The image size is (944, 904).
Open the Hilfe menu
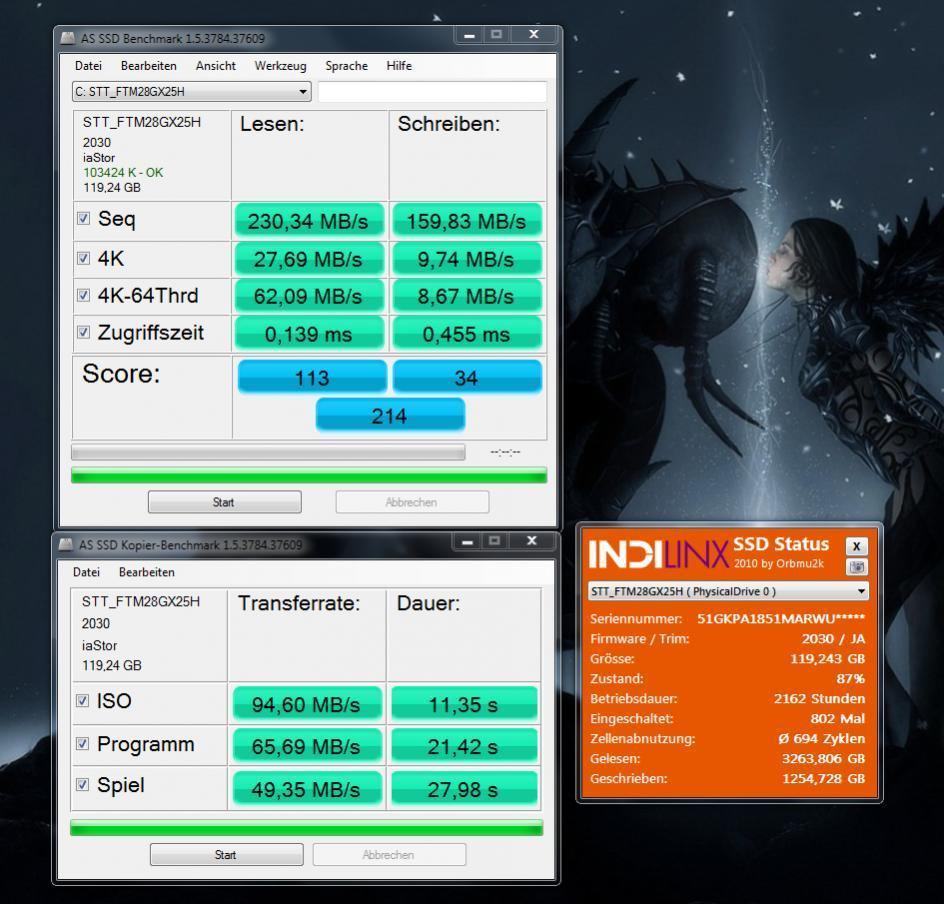tap(399, 66)
